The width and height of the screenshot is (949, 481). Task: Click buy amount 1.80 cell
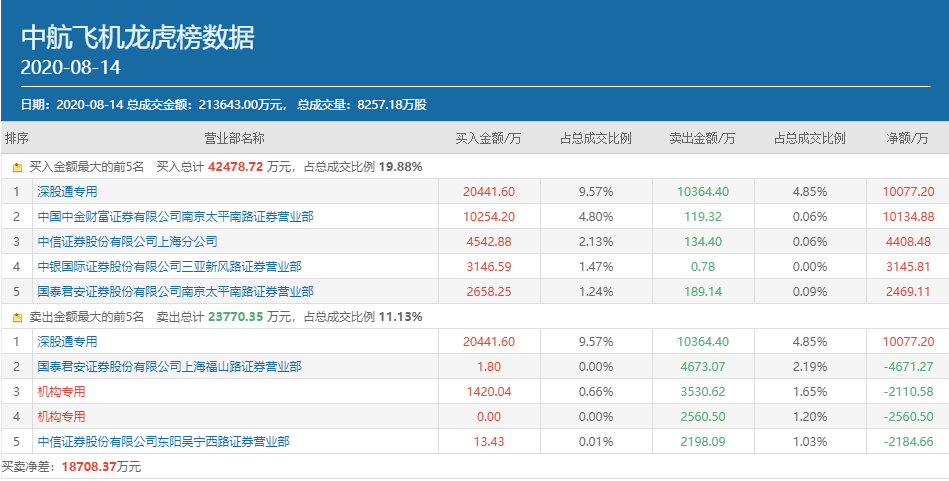pyautogui.click(x=489, y=367)
